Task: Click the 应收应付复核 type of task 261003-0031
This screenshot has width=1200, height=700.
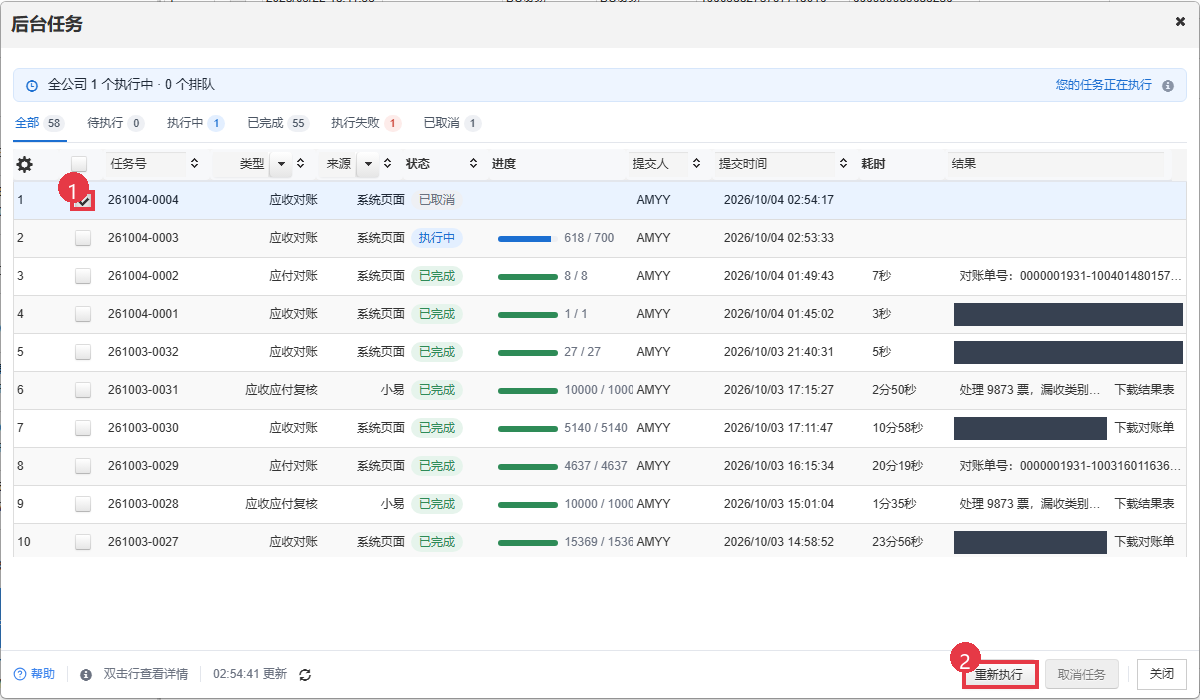Action: pyautogui.click(x=282, y=390)
